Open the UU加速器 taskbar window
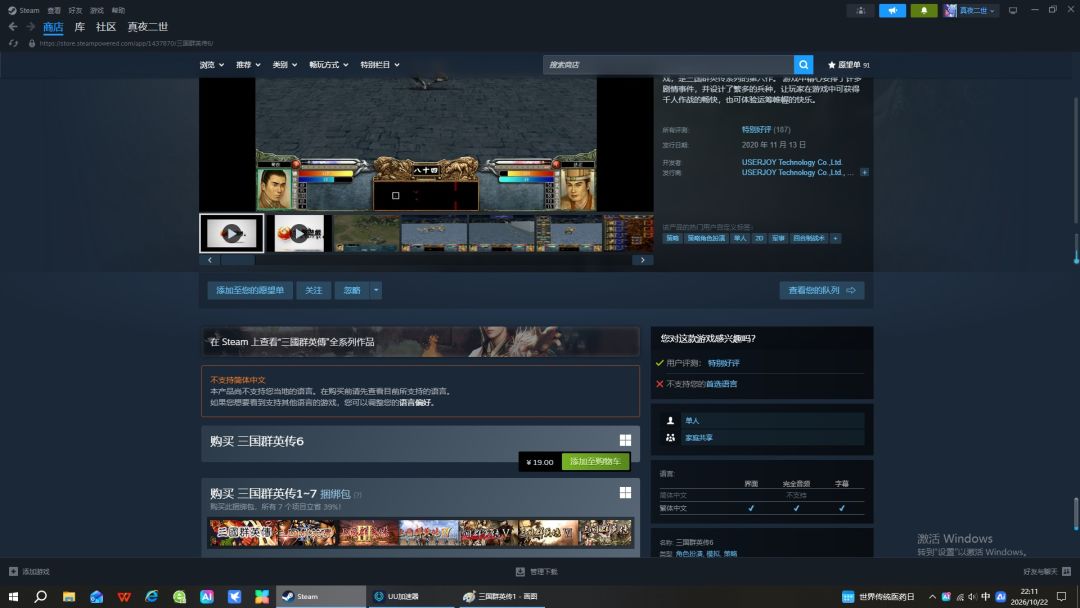This screenshot has height=608, width=1080. [x=410, y=596]
